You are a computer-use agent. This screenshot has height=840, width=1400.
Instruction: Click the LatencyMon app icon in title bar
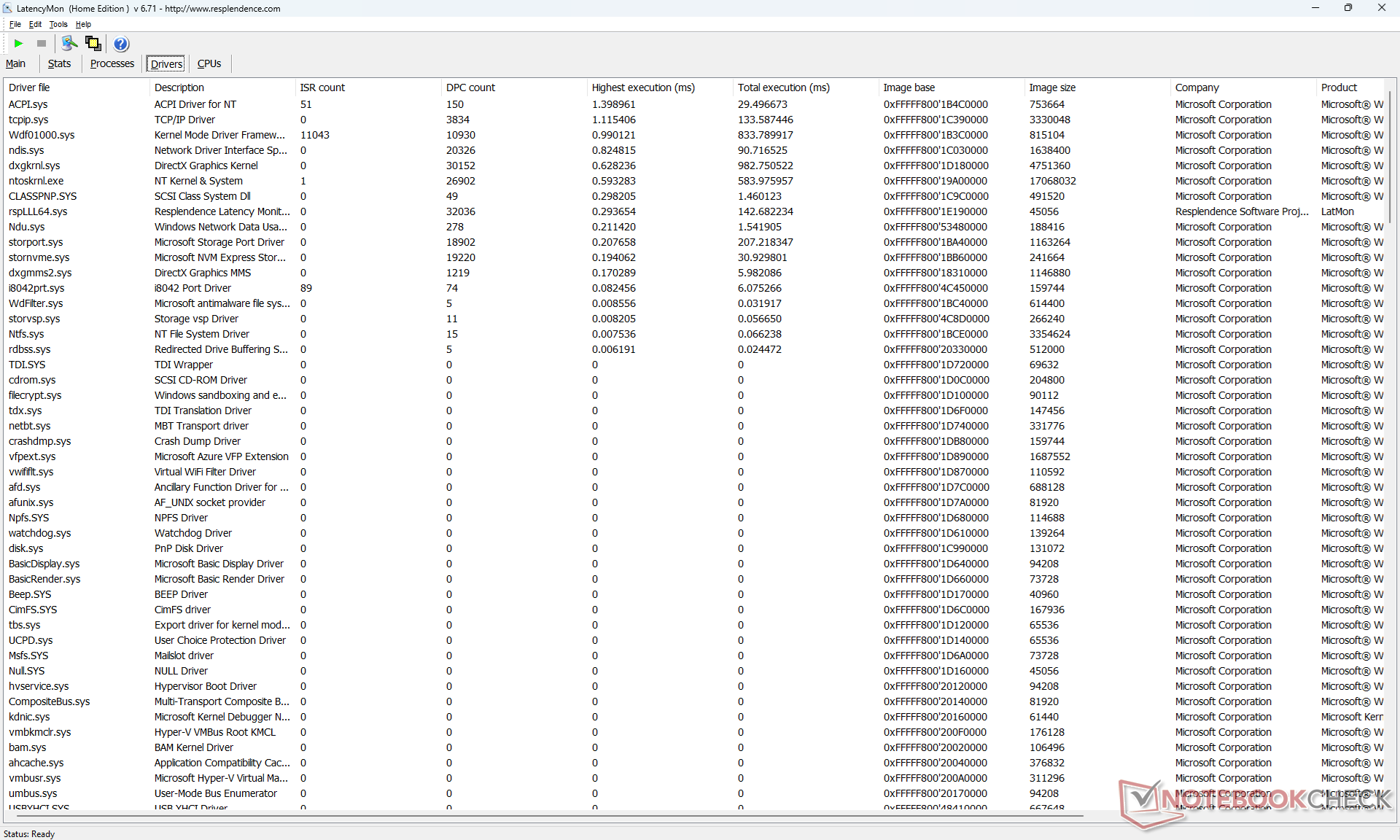pos(8,8)
